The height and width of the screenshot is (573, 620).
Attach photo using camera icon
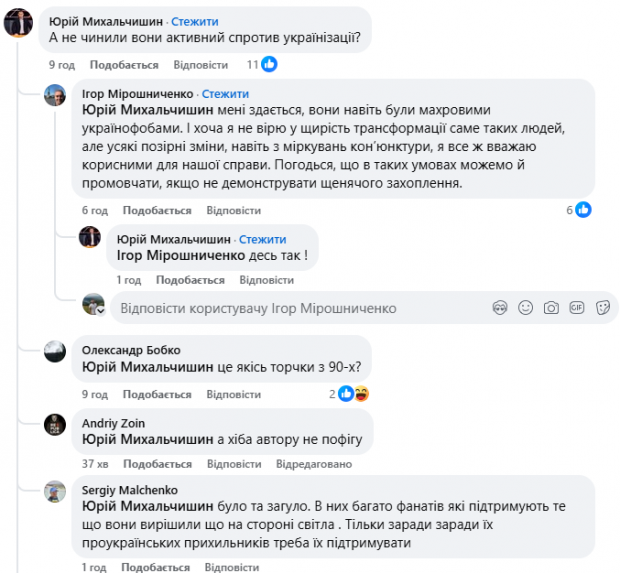[551, 308]
